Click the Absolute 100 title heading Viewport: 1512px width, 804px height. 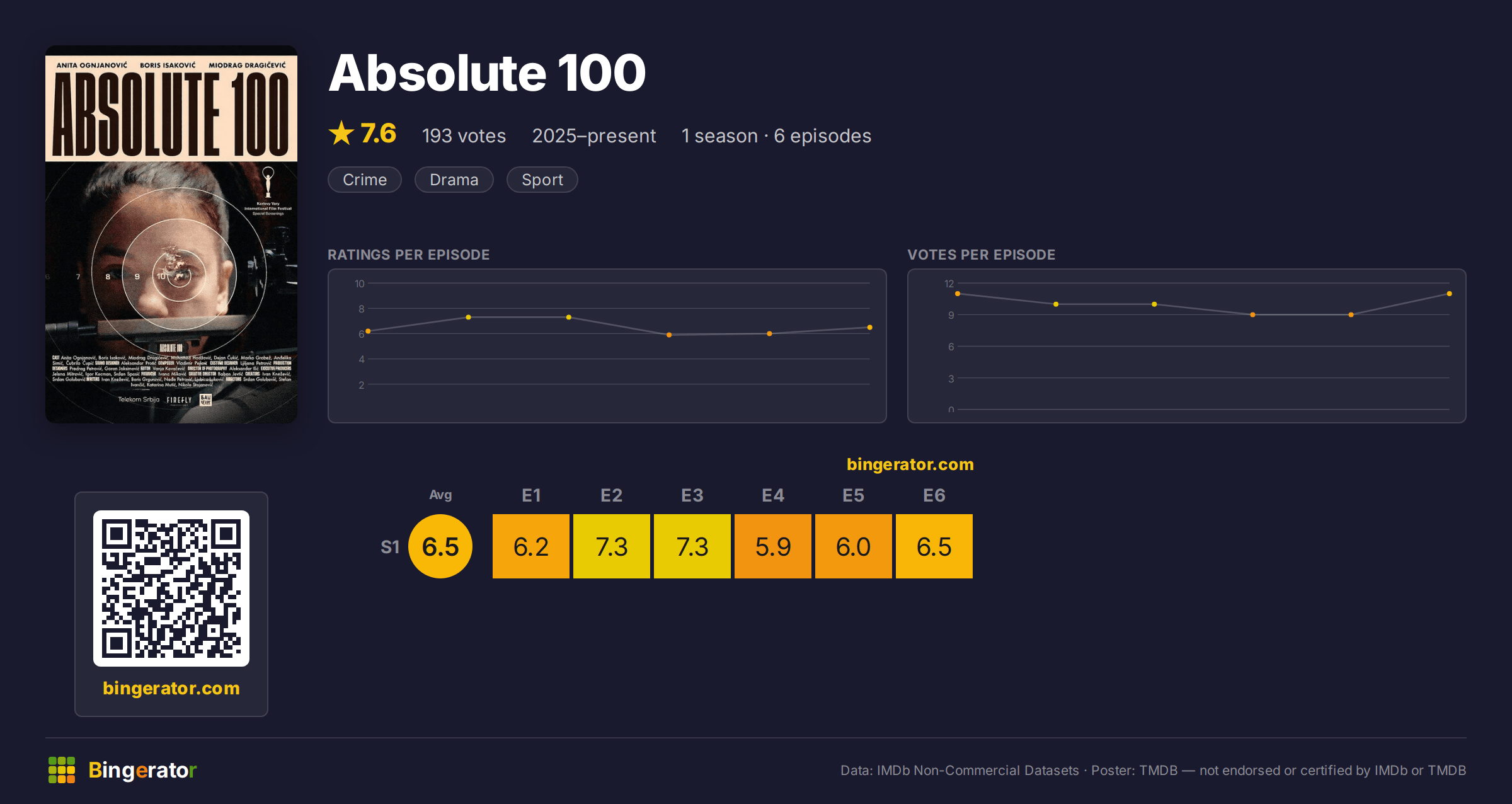click(488, 73)
